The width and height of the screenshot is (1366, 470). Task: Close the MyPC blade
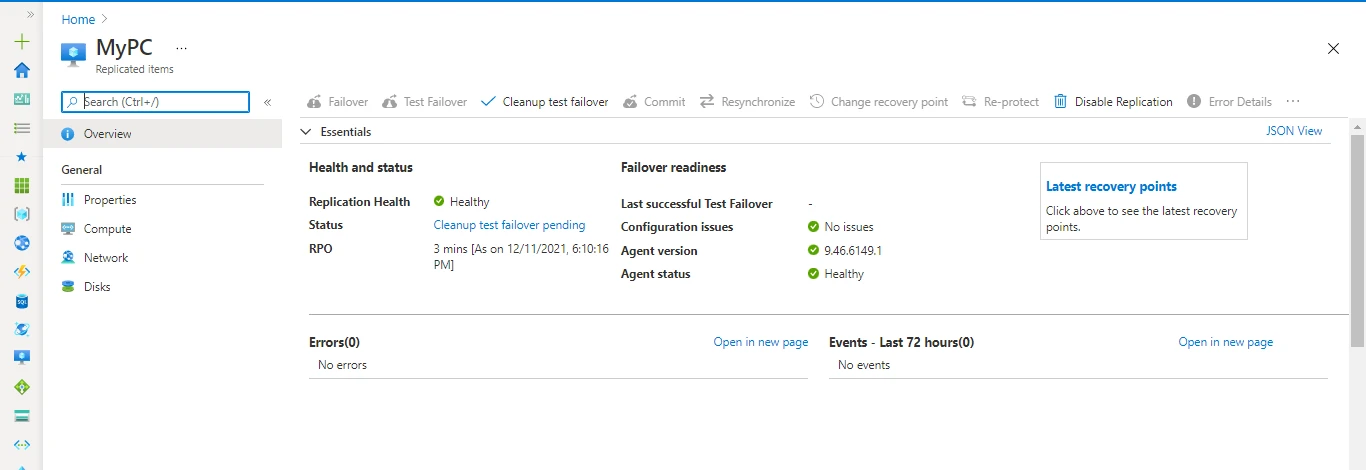pyautogui.click(x=1333, y=48)
